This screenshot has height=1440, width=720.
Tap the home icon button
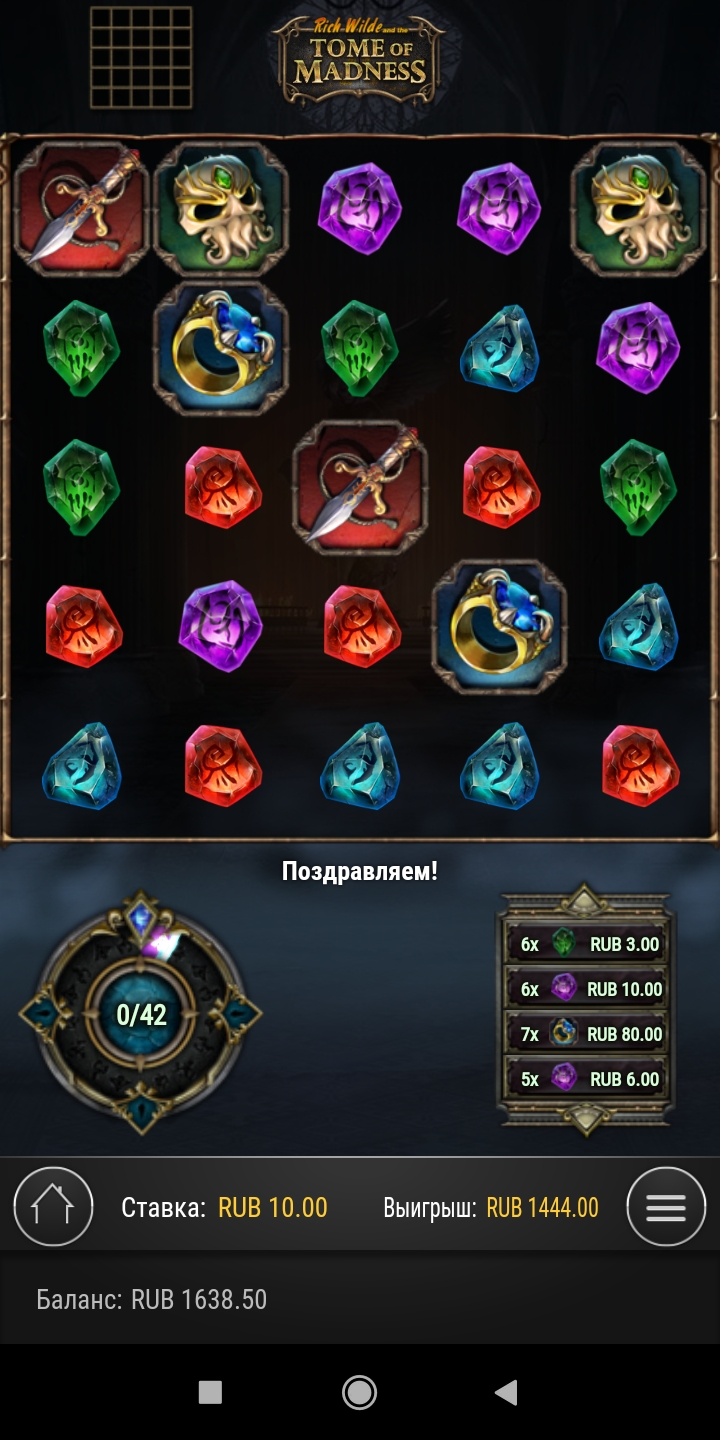54,1207
